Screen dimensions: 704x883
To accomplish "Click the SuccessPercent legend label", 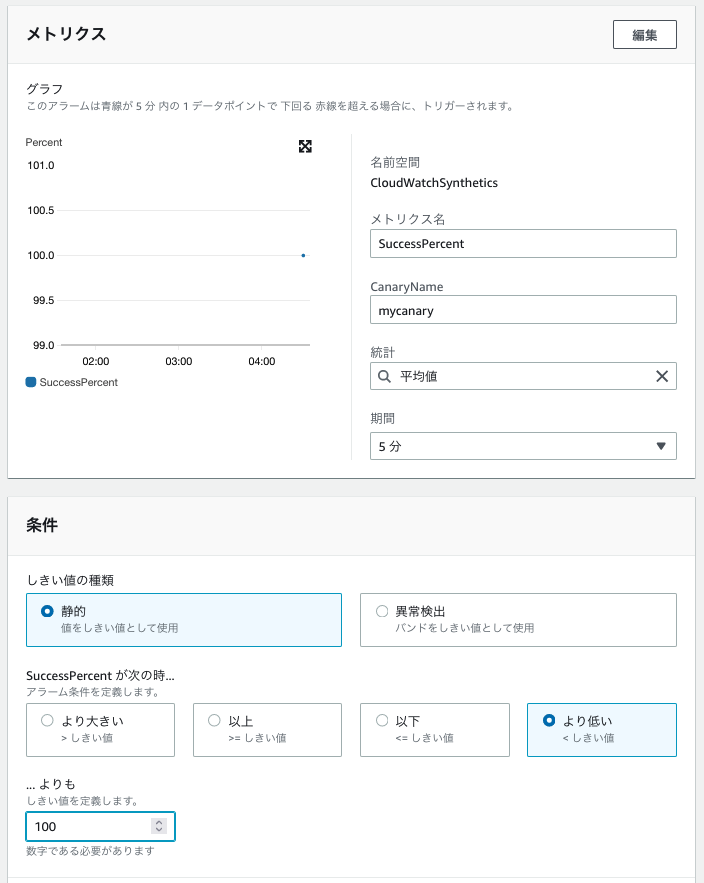I will [78, 382].
